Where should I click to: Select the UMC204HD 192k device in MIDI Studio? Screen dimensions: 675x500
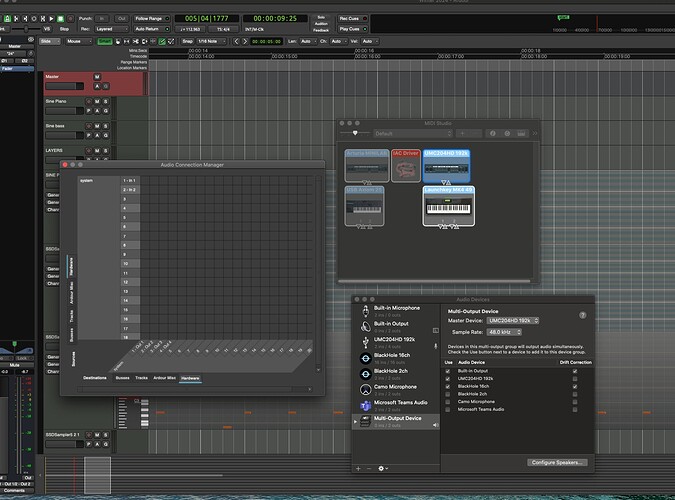coord(447,165)
